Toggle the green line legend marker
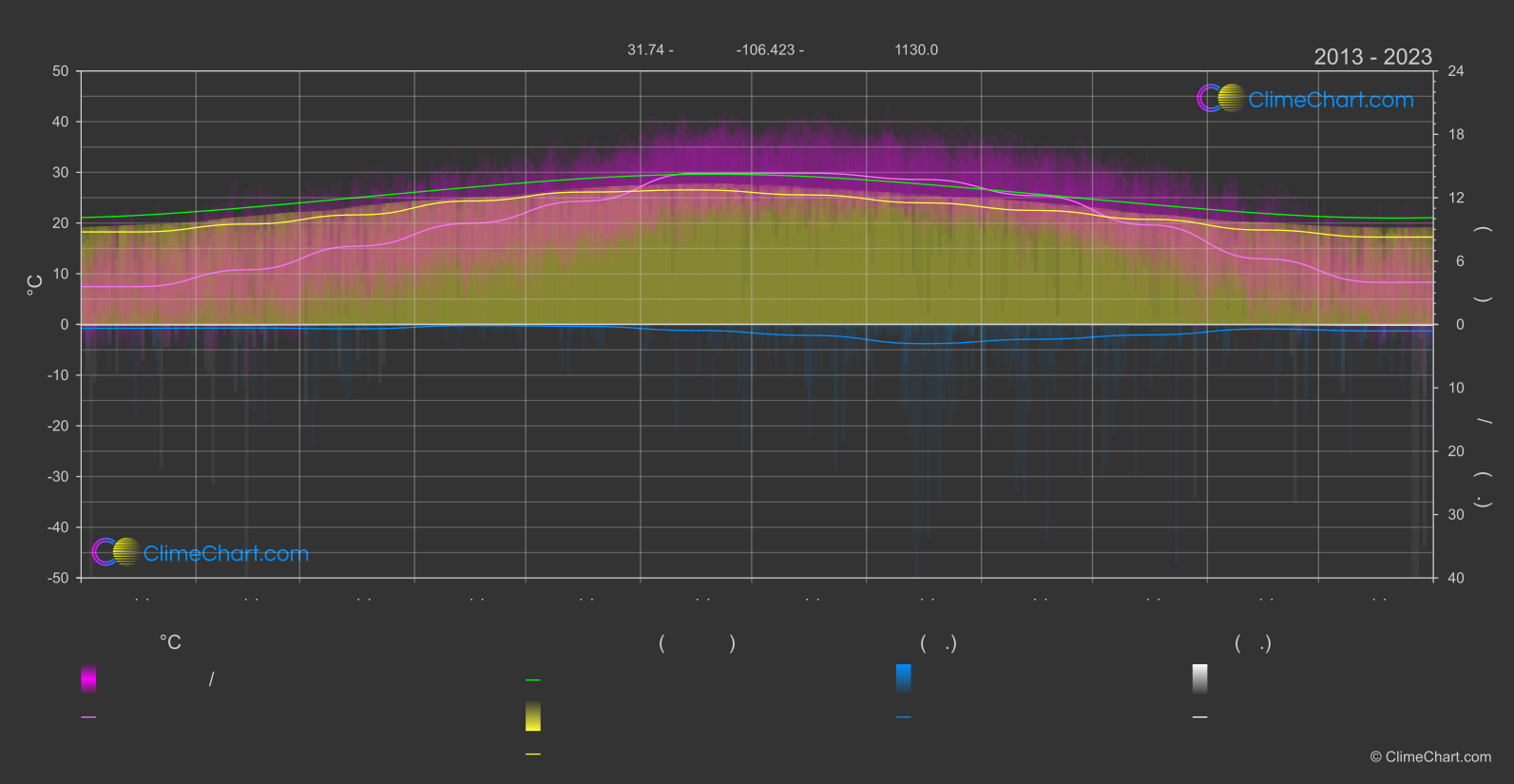This screenshot has width=1514, height=784. click(533, 679)
